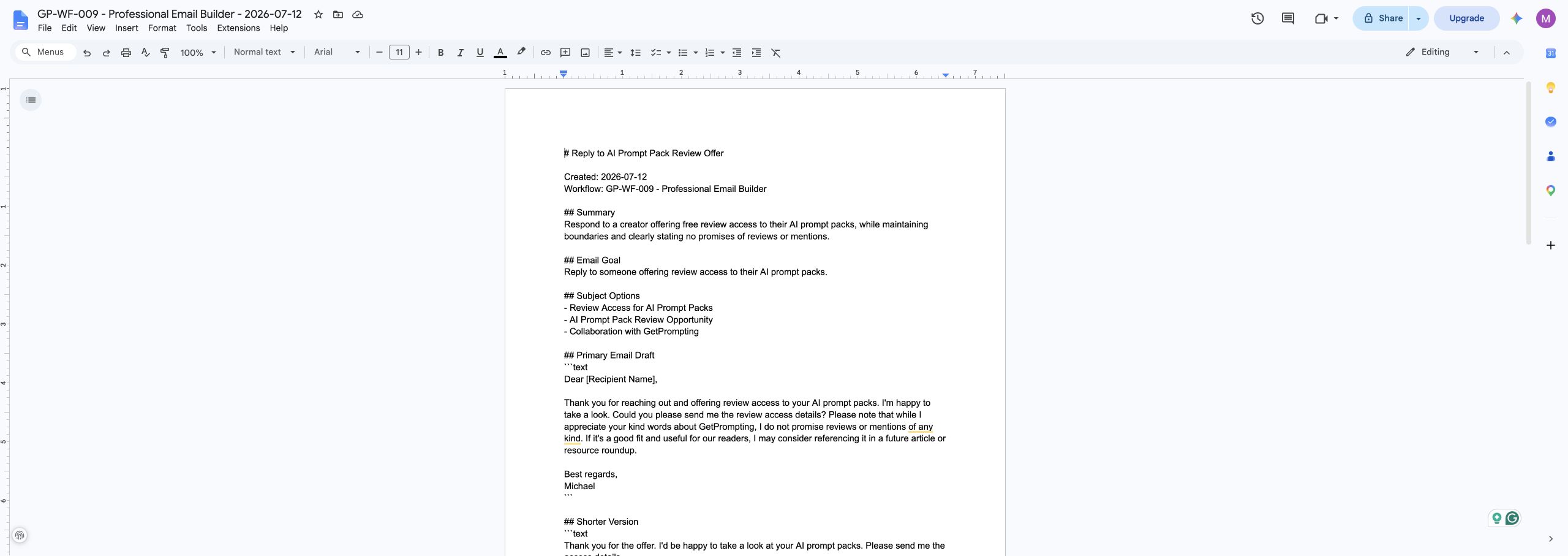This screenshot has height=556, width=1568.
Task: Open the Gemini sparkle assistant
Action: point(1517,18)
